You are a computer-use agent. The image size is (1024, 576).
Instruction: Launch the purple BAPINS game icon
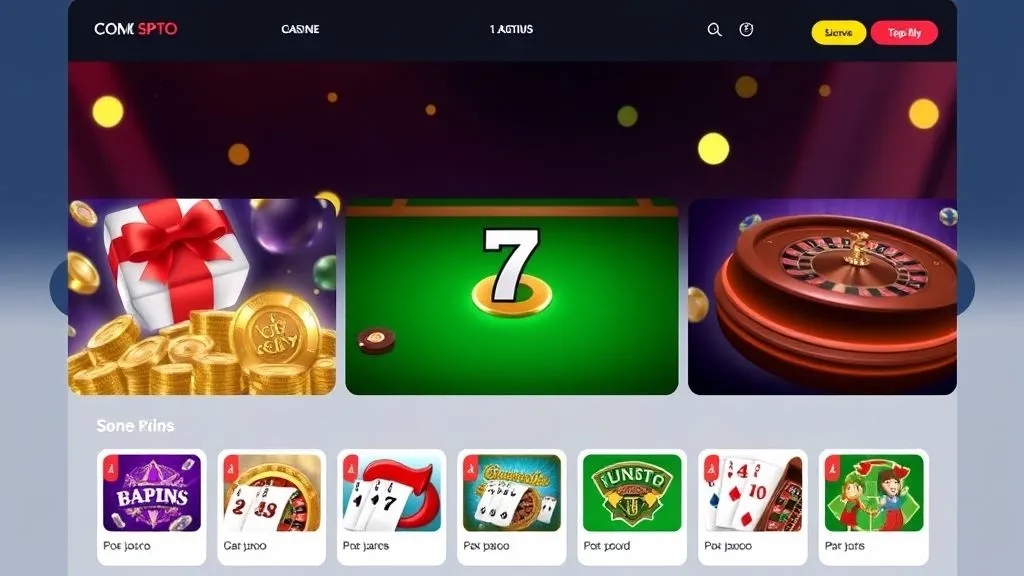click(152, 507)
